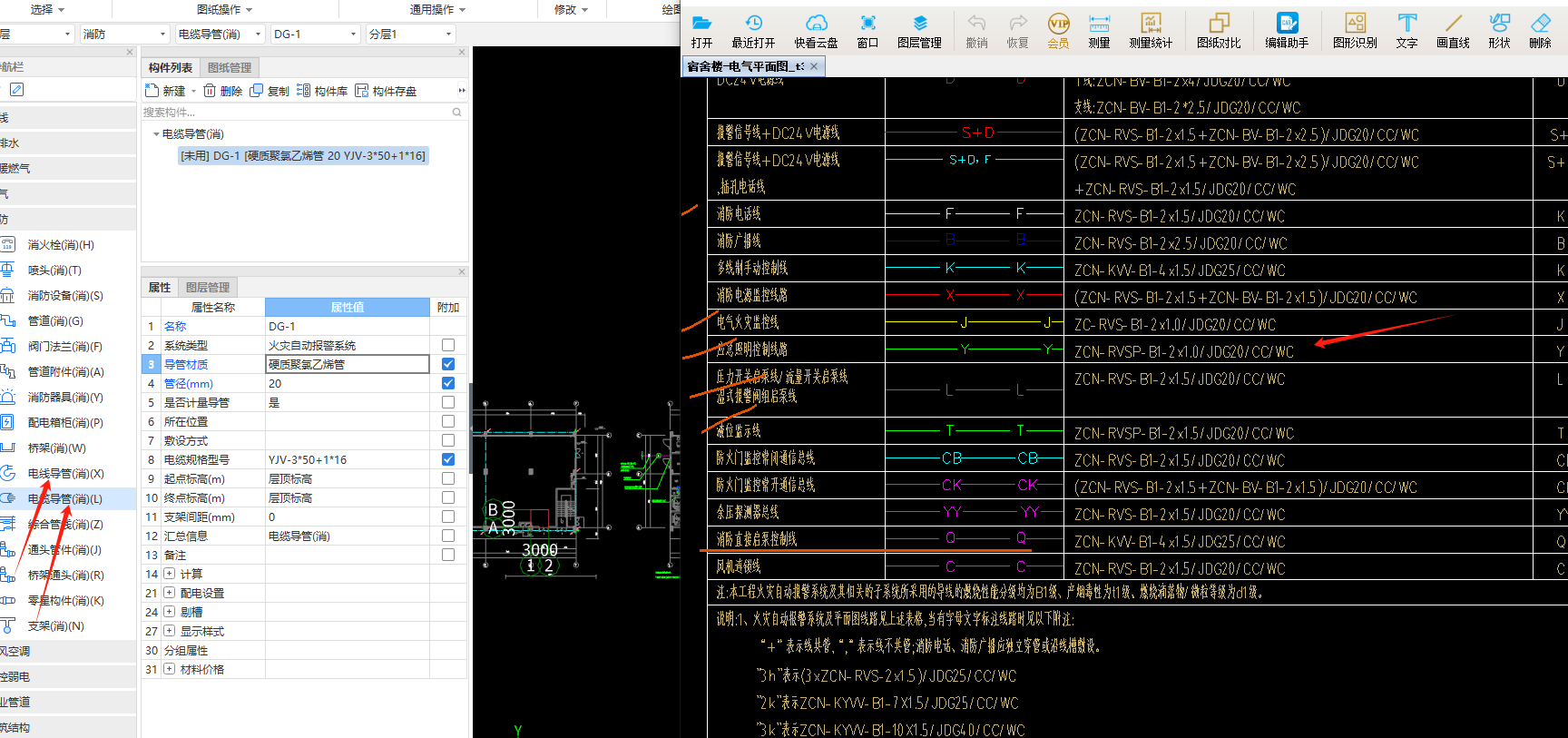Switch to 图层管理 tab in properties panel
Screen dimensions: 1568x738
(x=208, y=287)
